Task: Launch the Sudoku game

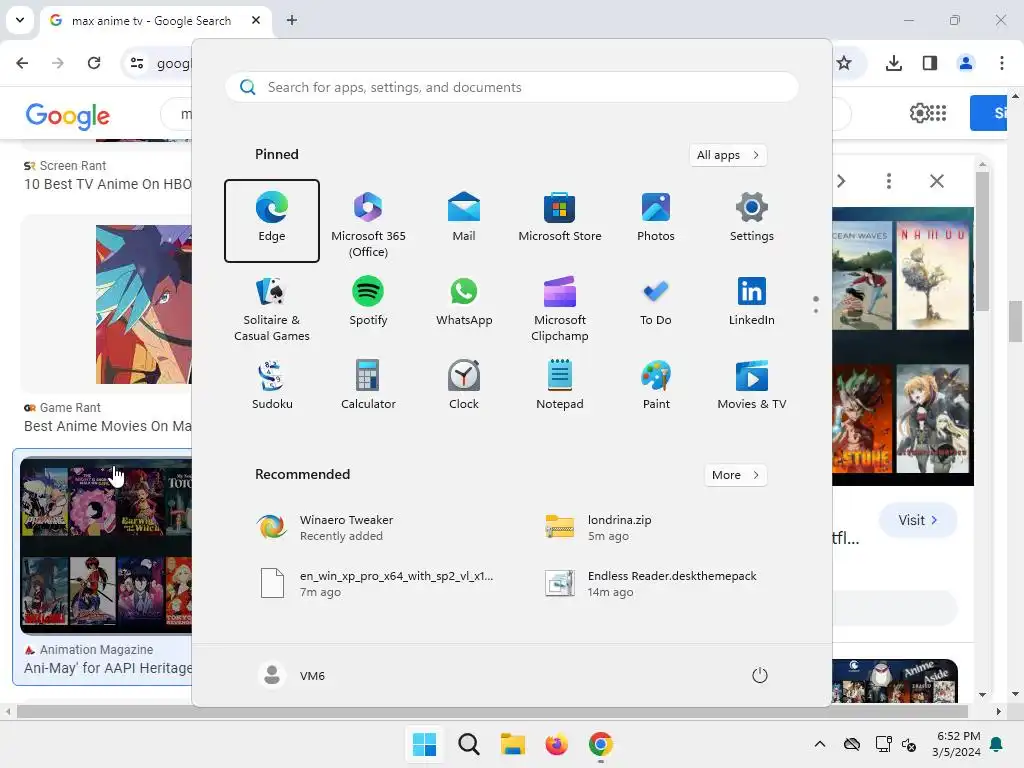Action: click(272, 385)
